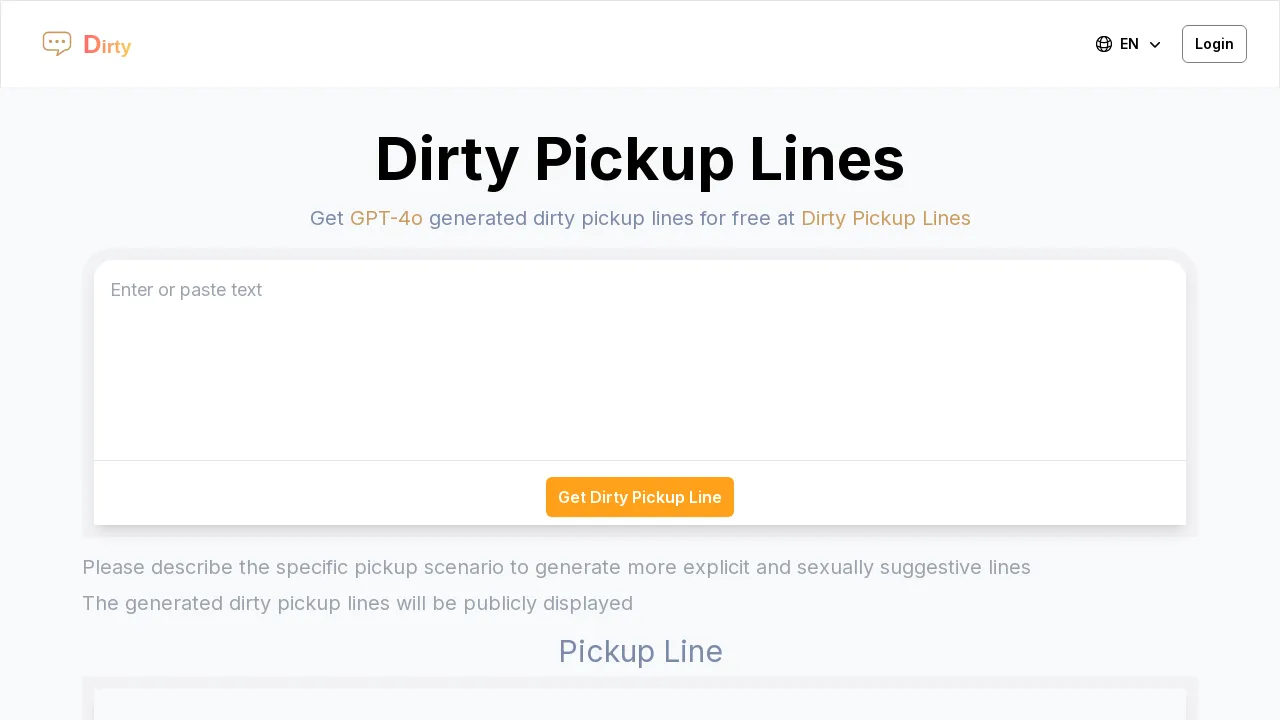Click the Dirty Pickup Lines link in subtitle
This screenshot has width=1280, height=720.
(885, 218)
